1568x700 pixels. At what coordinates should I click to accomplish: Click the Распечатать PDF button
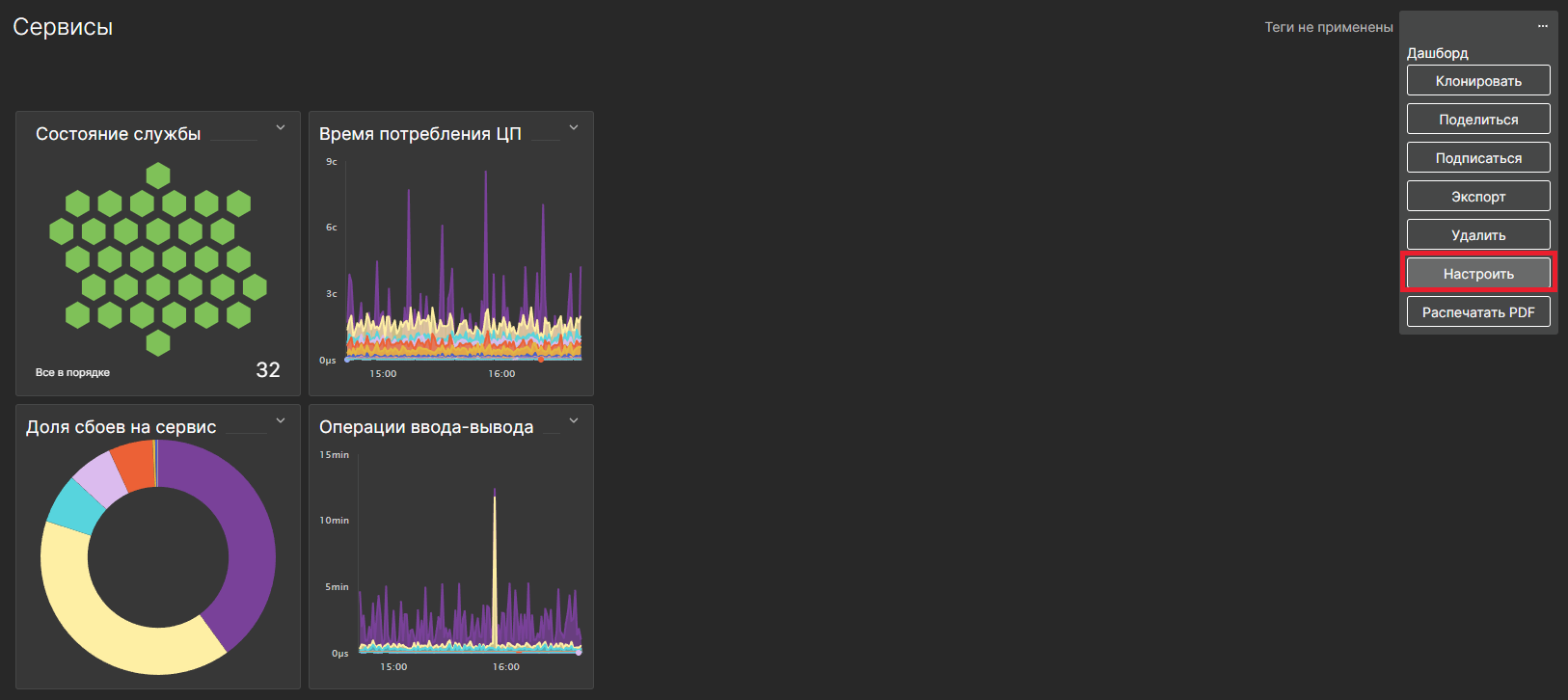coord(1477,312)
